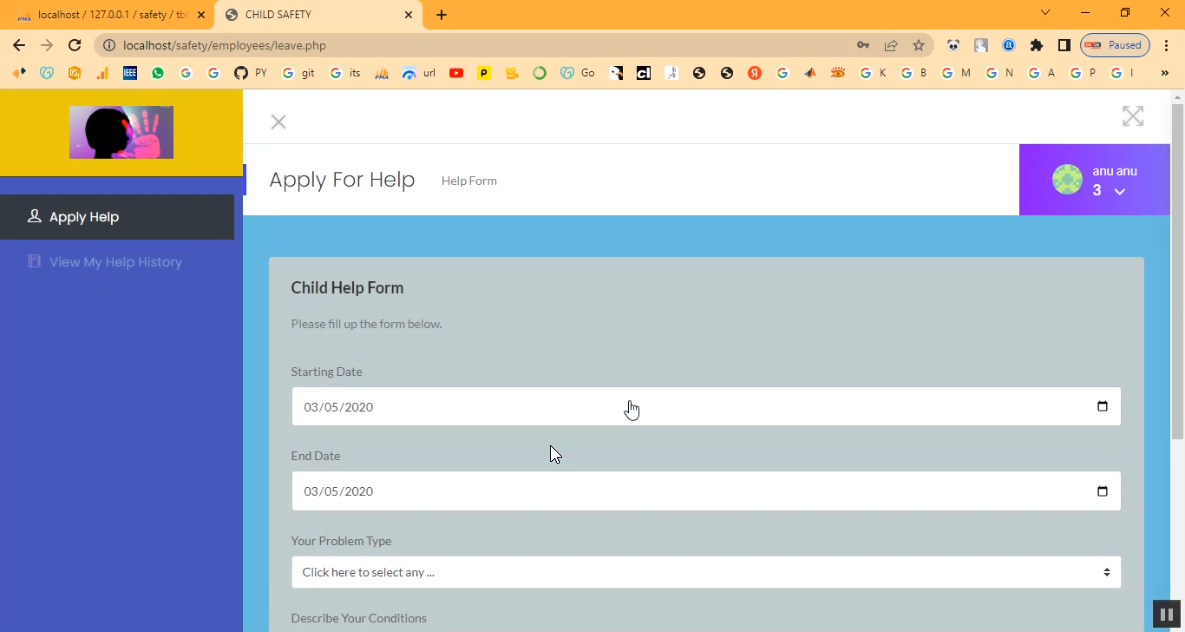Open the End Date calendar picker

(x=1102, y=491)
